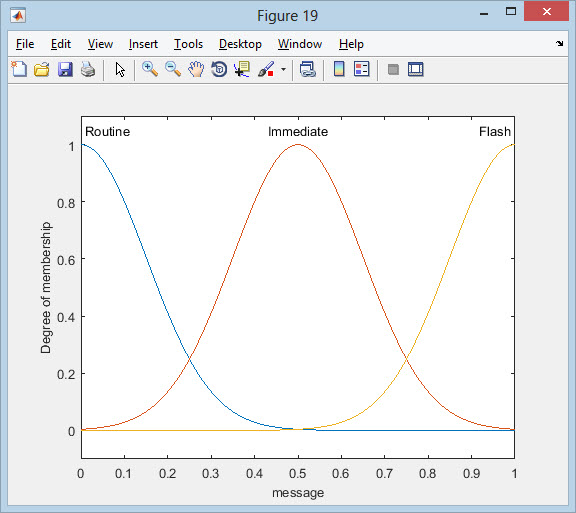Screen dimensions: 576x513
Task: Open the Tools menu
Action: 188,44
